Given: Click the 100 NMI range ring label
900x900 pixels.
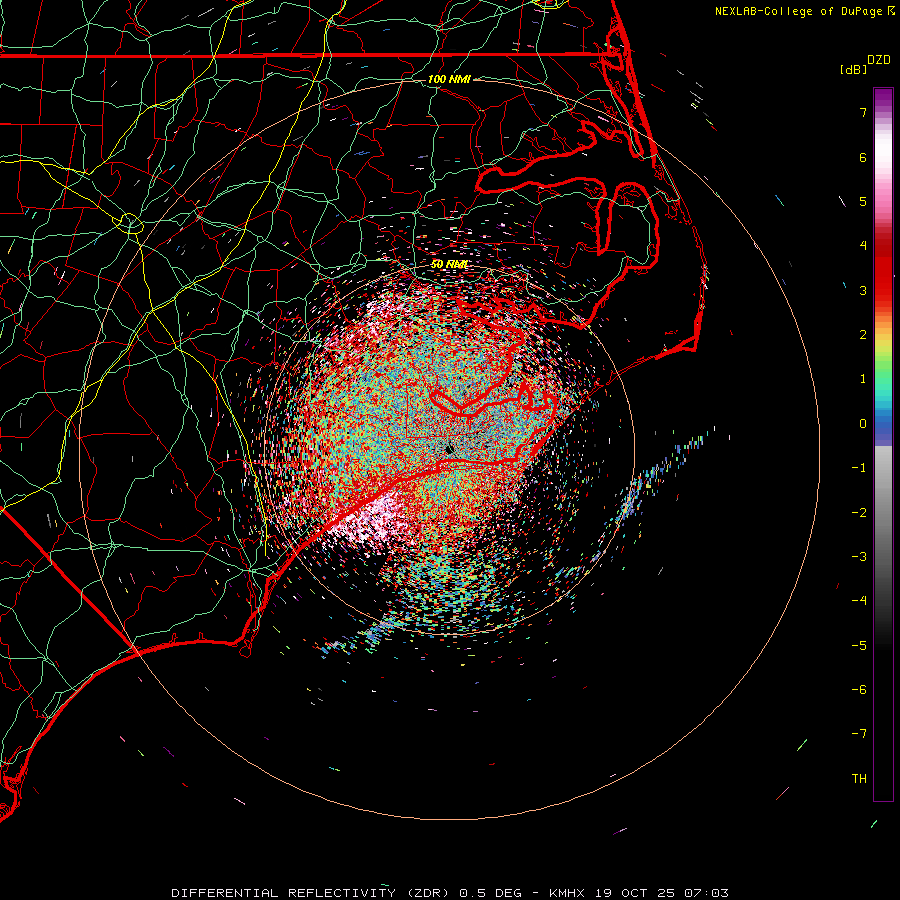Looking at the screenshot, I should [449, 79].
